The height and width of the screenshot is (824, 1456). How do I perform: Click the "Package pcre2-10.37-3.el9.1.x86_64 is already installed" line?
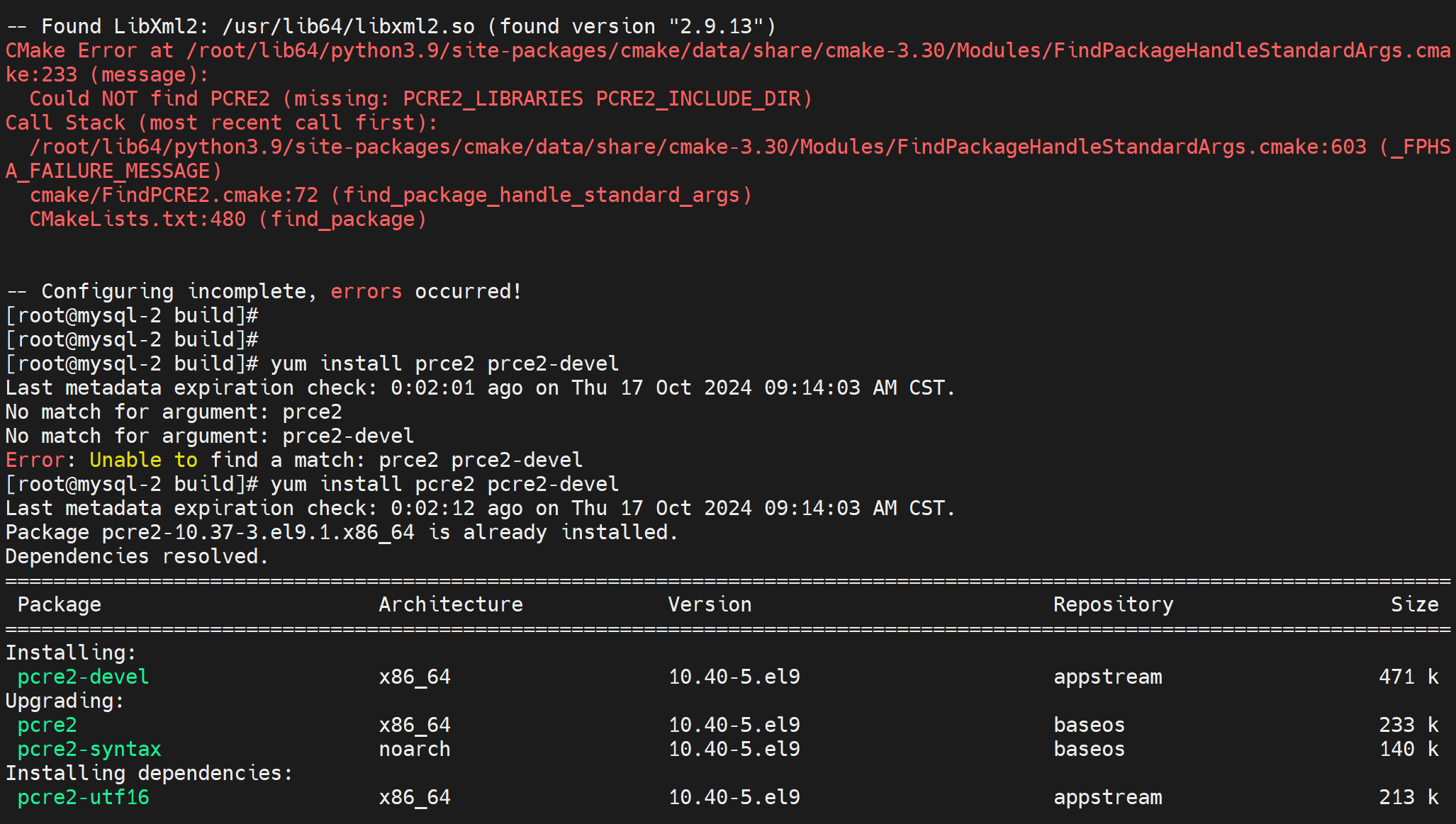click(x=341, y=532)
